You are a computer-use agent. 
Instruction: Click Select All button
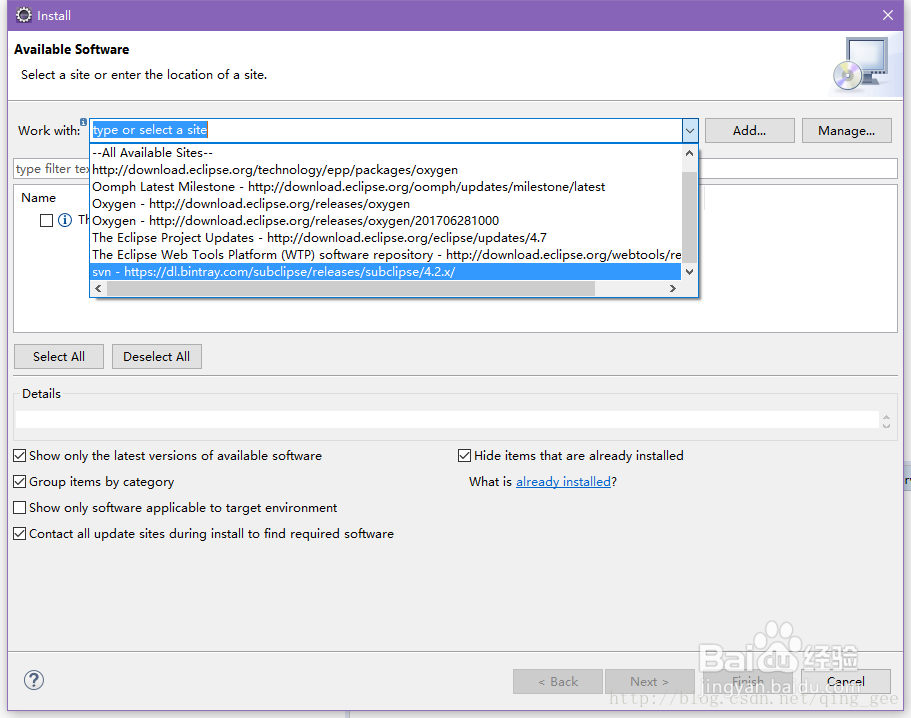[x=59, y=357]
